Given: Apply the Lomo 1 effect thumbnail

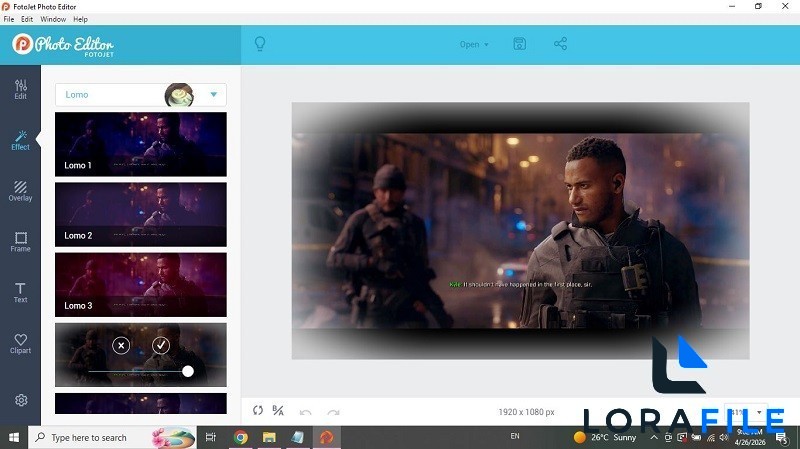Looking at the screenshot, I should [141, 144].
